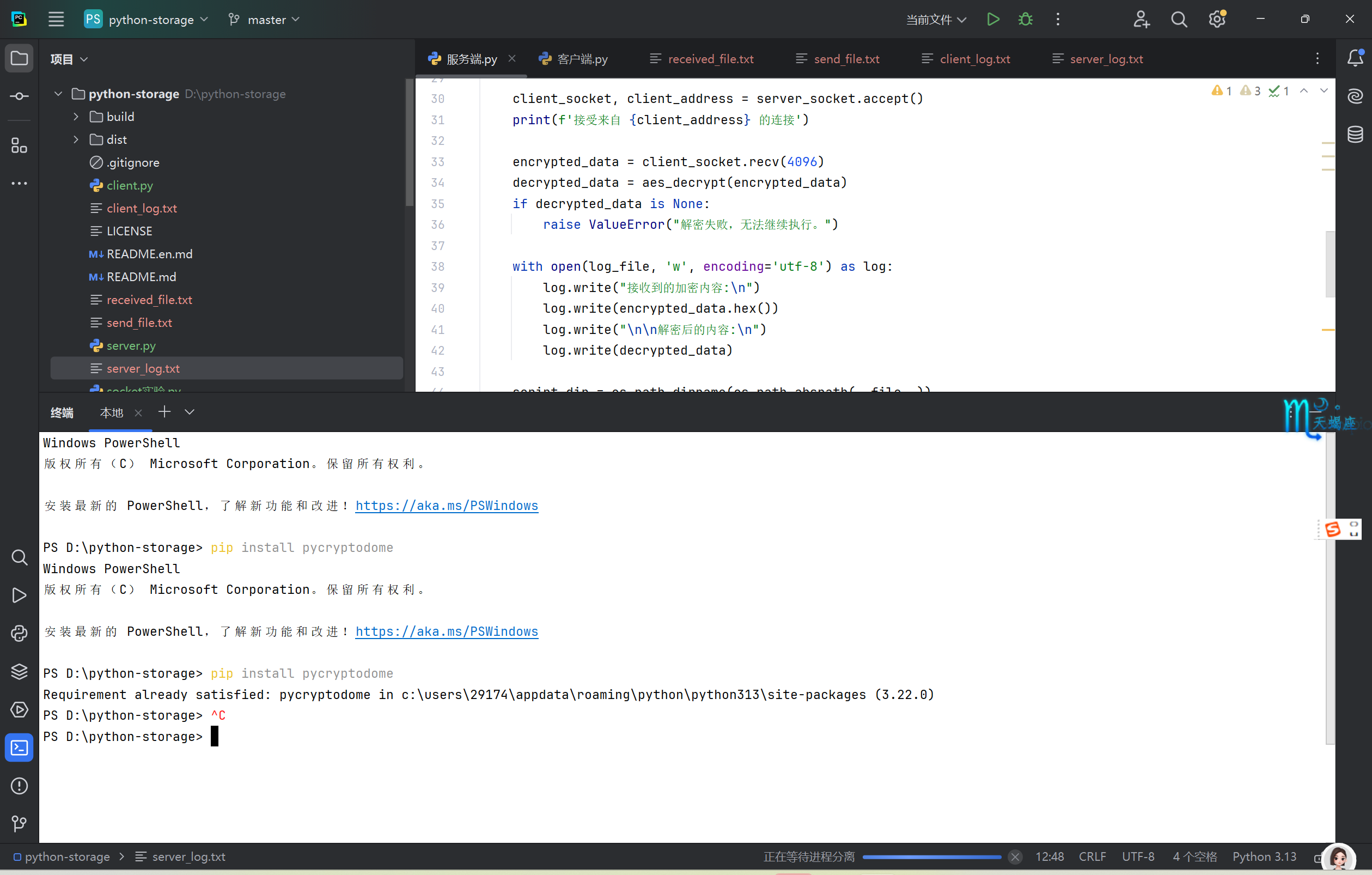Open the Structure tool window icon

coord(20,145)
